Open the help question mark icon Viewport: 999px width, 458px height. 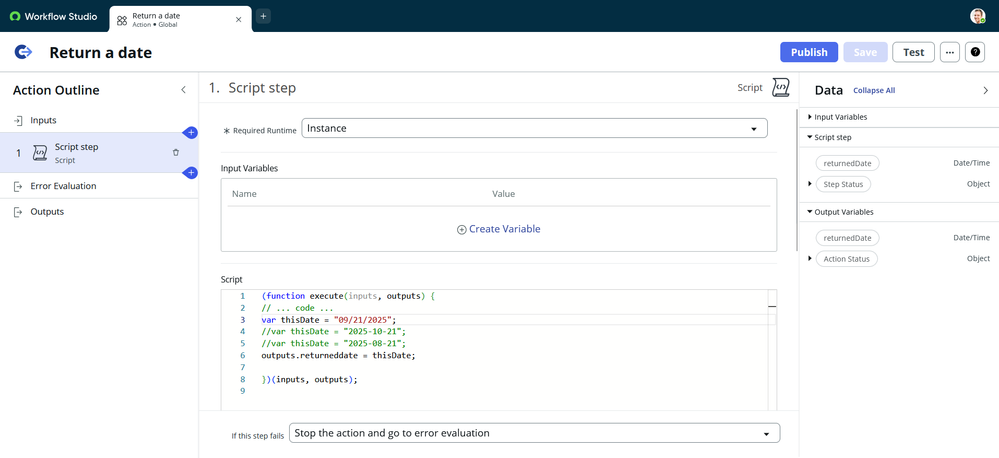pos(976,52)
